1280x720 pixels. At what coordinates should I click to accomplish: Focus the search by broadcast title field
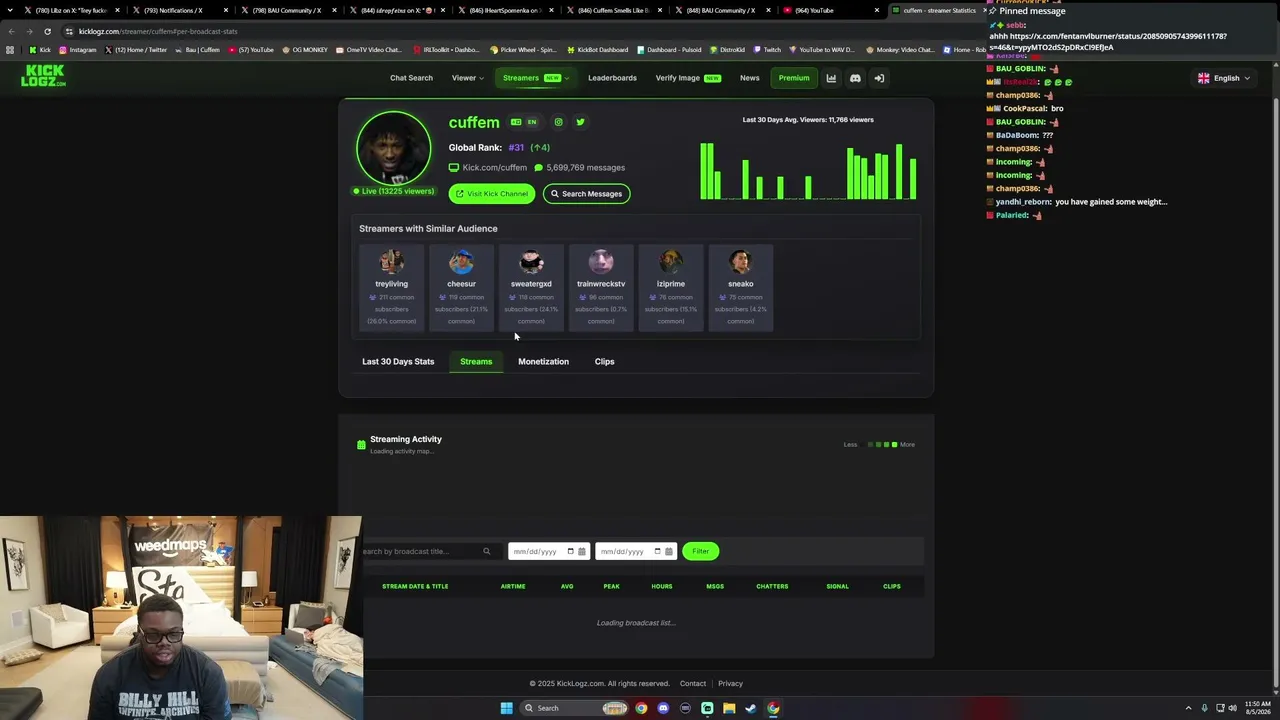pyautogui.click(x=427, y=551)
